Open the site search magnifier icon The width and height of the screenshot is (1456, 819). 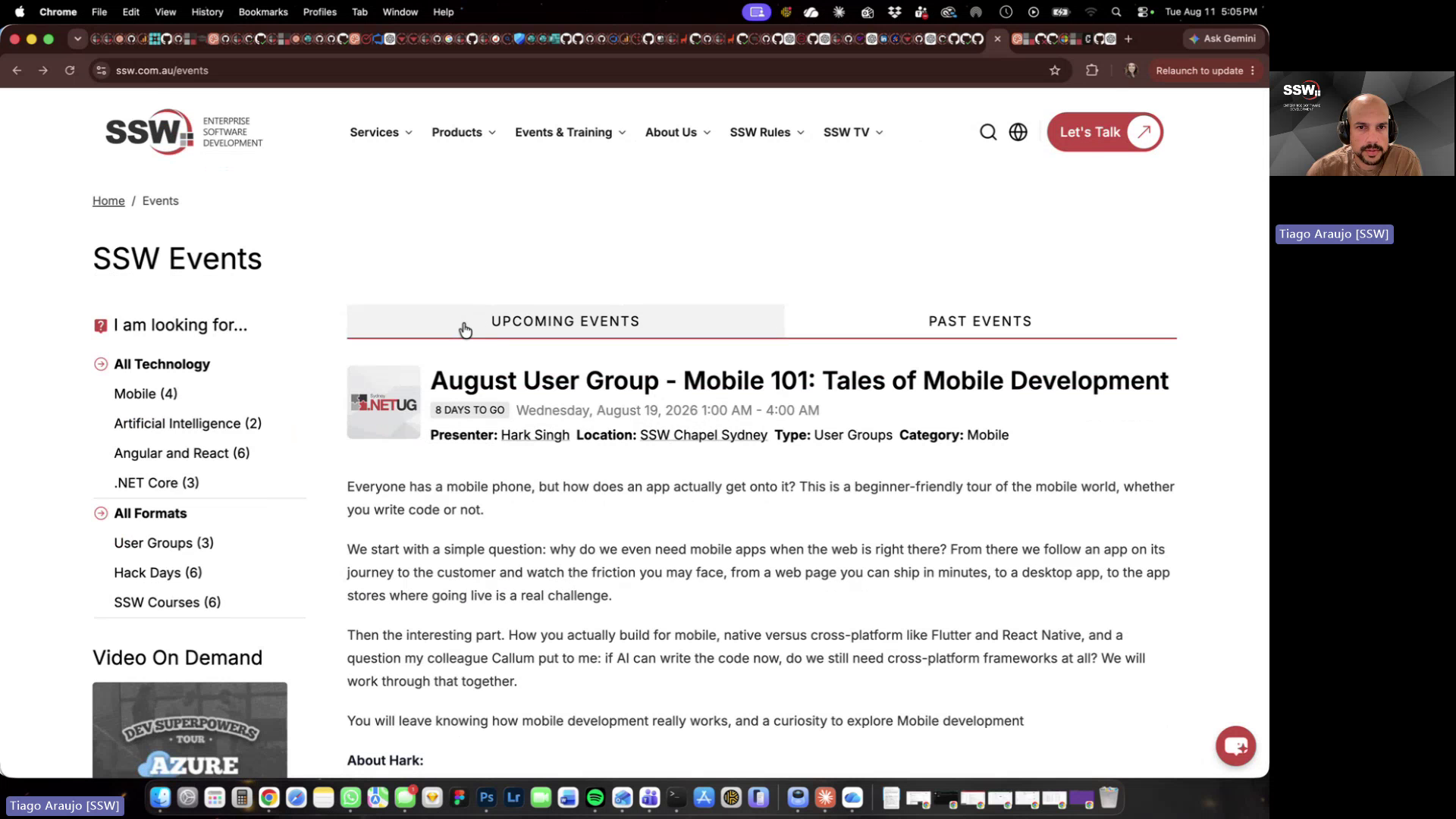pos(988,132)
